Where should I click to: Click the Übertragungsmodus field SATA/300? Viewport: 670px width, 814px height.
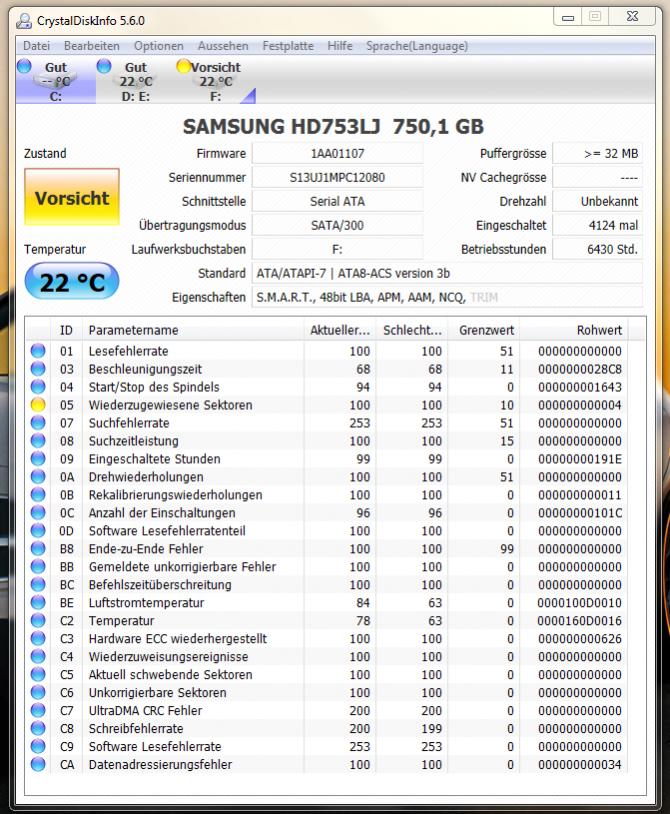(x=337, y=225)
